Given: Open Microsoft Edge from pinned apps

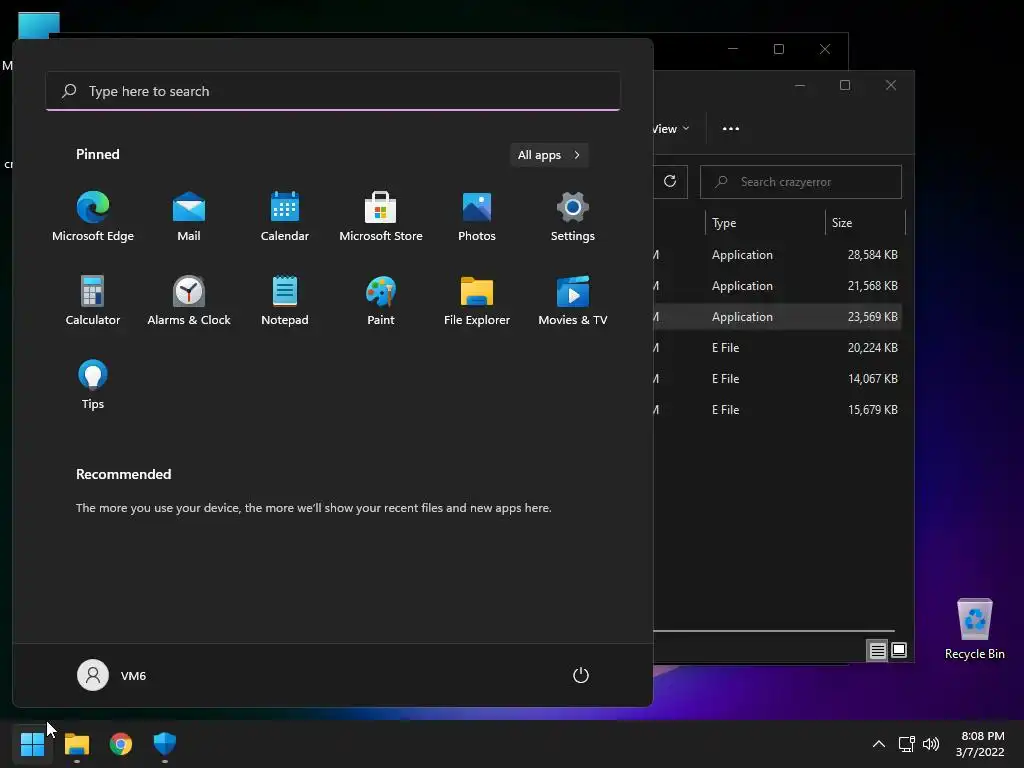Looking at the screenshot, I should [93, 217].
